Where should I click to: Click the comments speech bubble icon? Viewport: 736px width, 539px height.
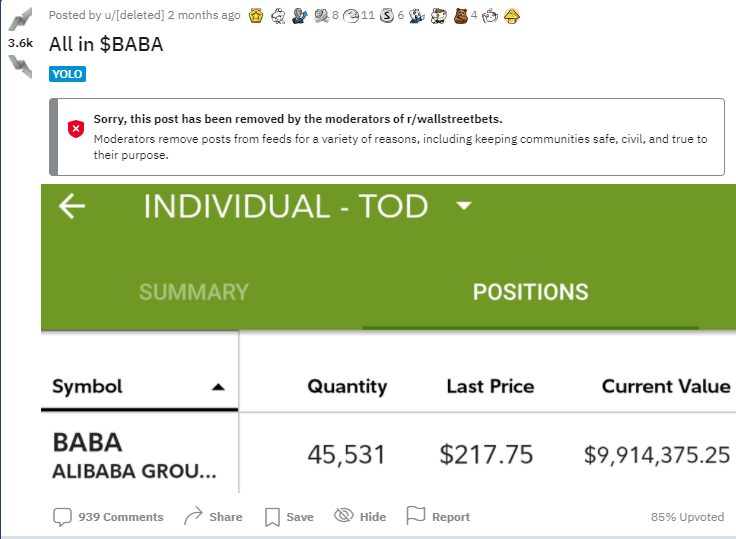62,516
